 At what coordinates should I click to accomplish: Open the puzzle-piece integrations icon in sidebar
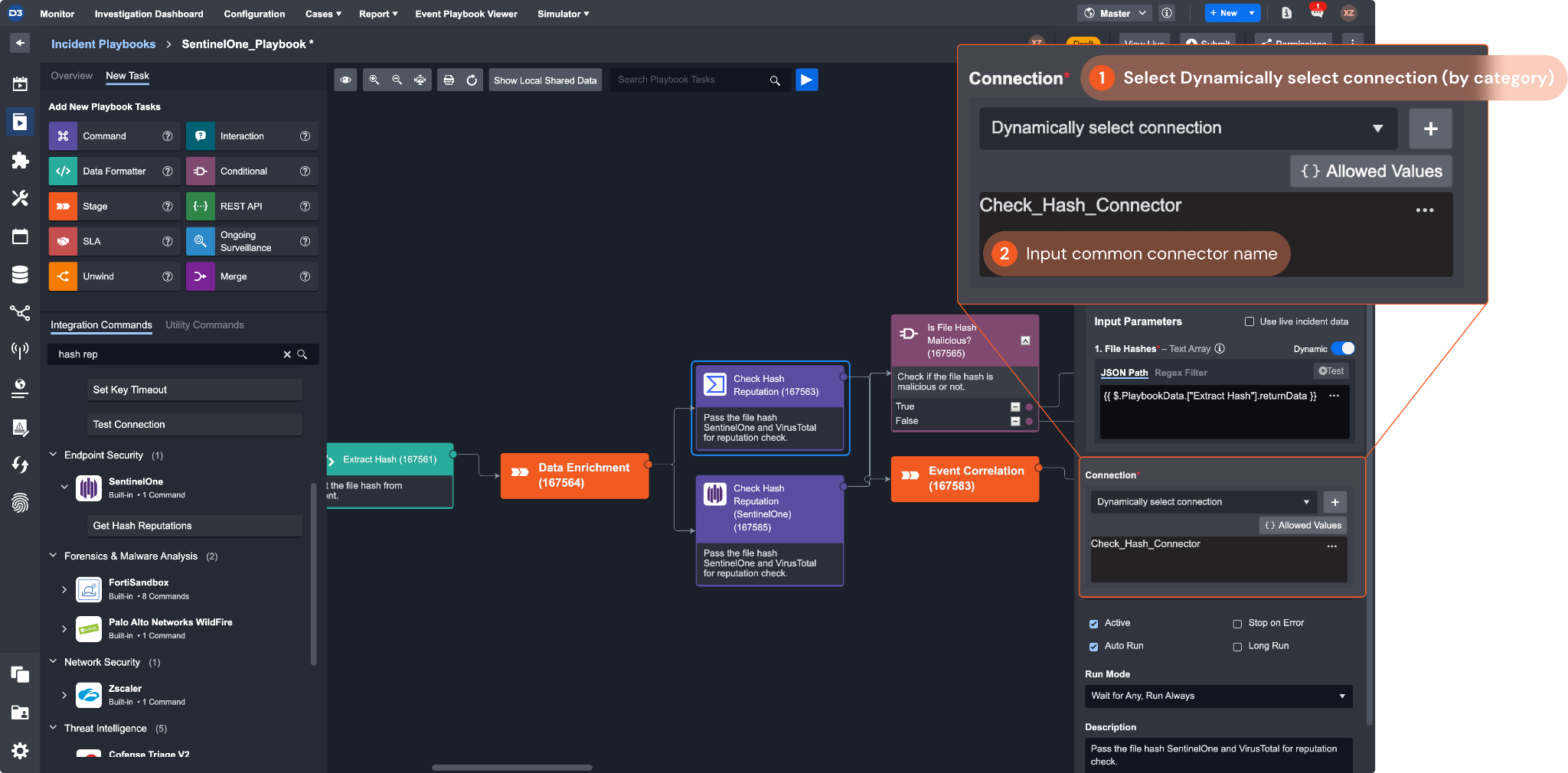click(x=20, y=160)
